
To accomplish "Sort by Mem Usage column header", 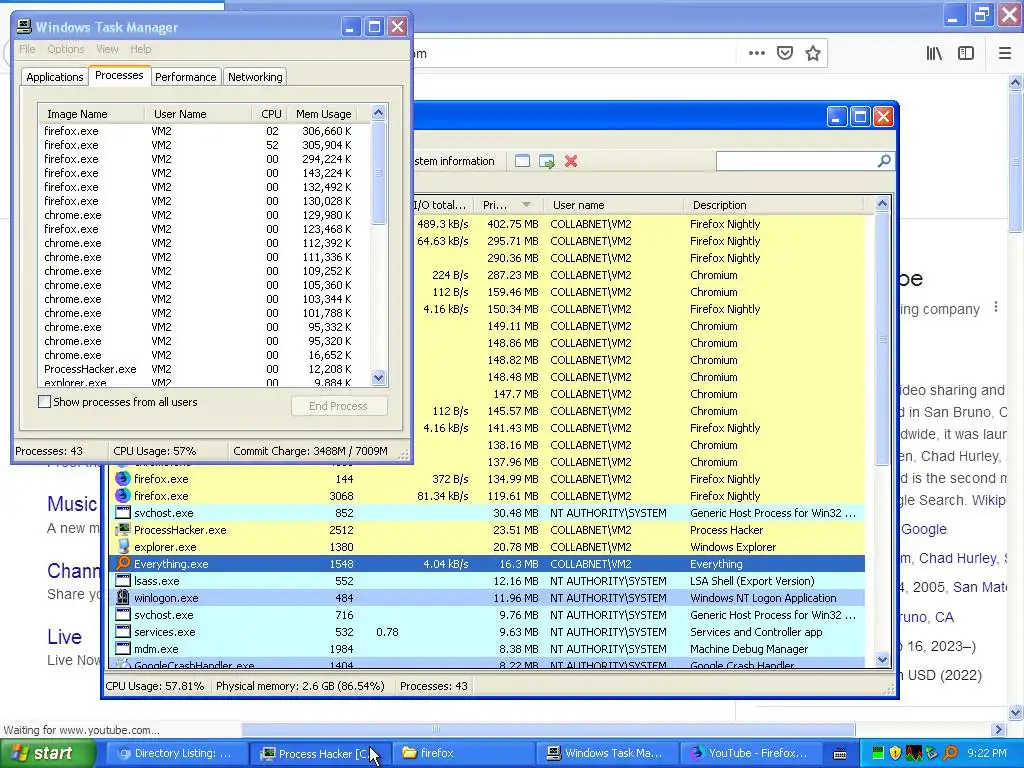I will click(x=323, y=114).
